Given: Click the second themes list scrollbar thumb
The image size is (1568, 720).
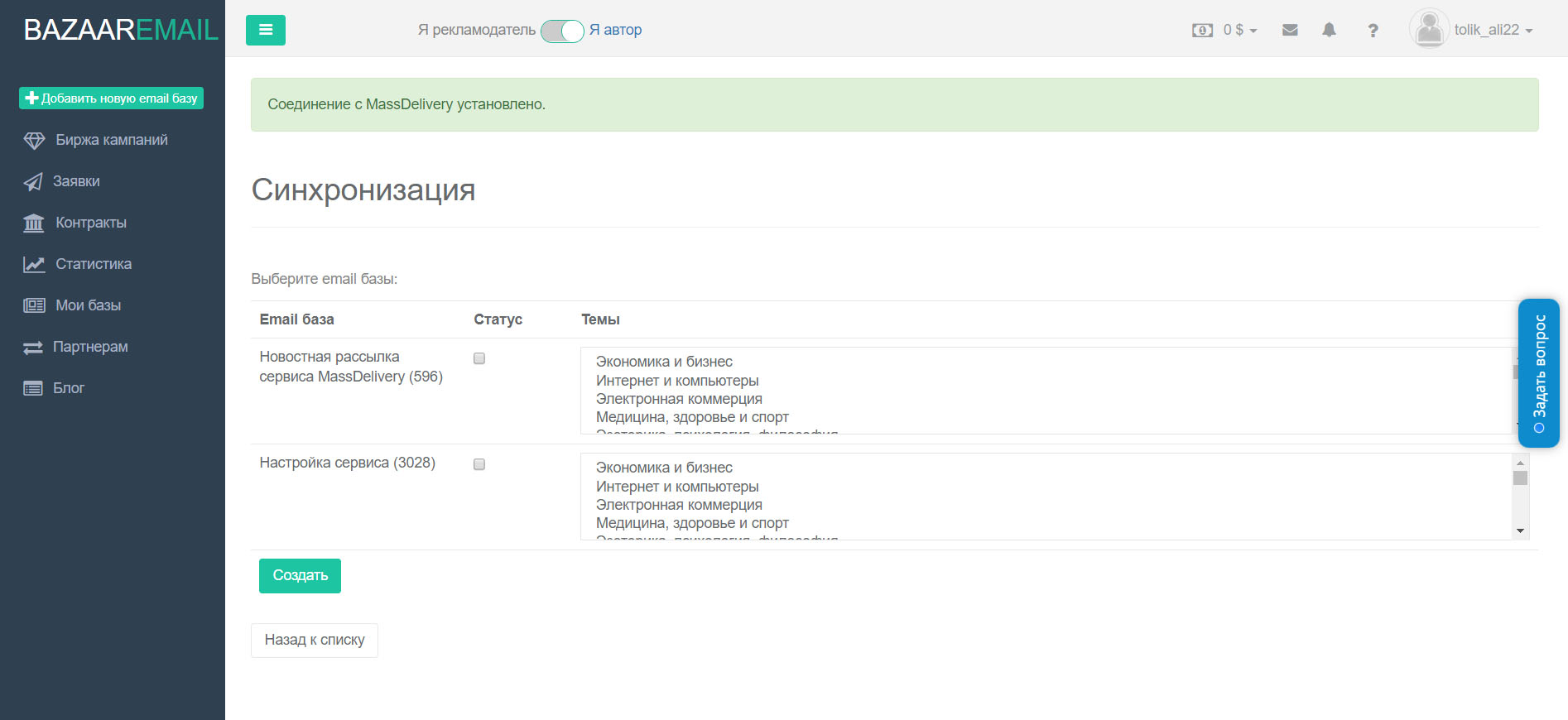Looking at the screenshot, I should click(1520, 478).
